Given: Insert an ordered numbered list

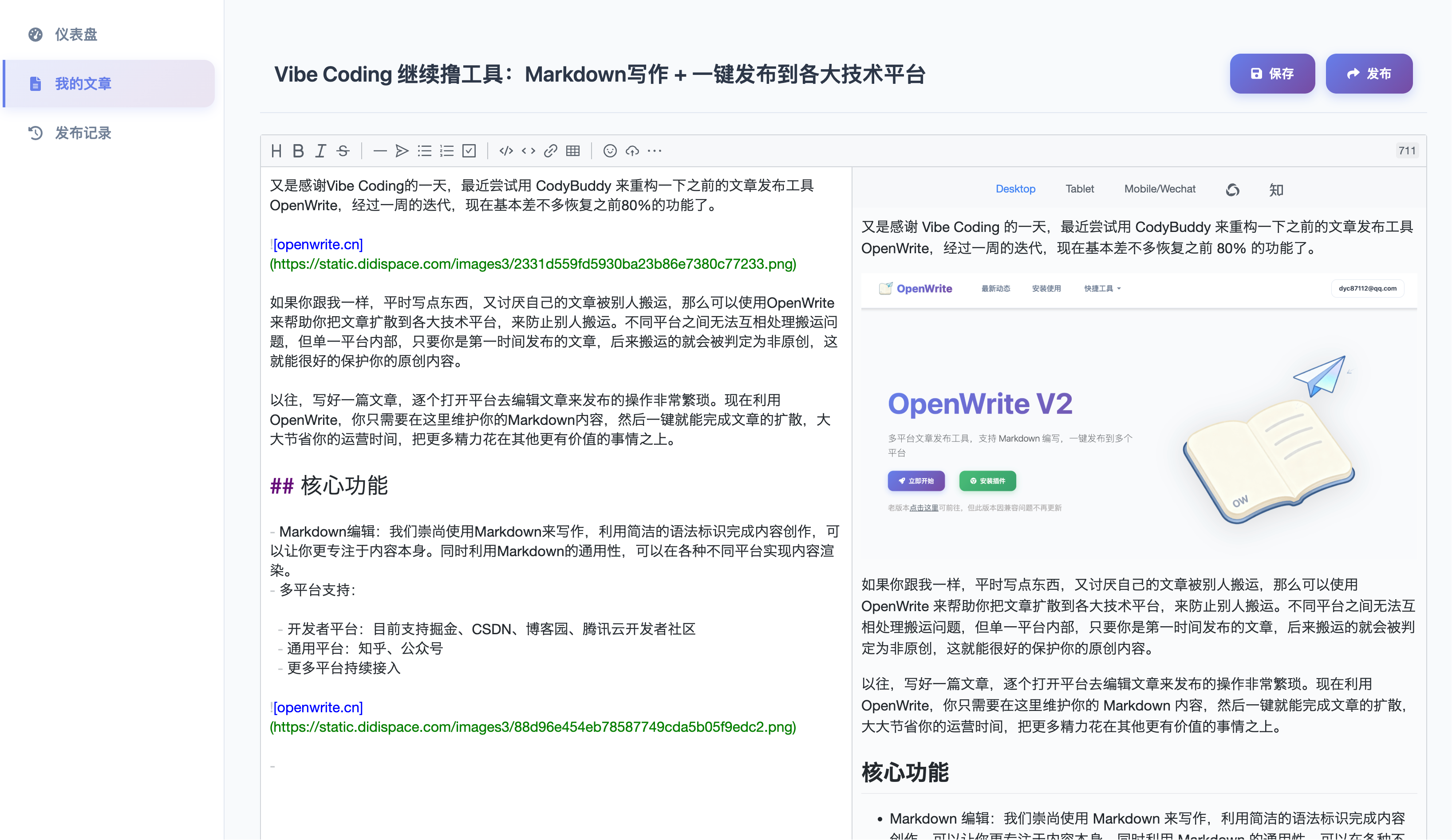Looking at the screenshot, I should [x=446, y=151].
